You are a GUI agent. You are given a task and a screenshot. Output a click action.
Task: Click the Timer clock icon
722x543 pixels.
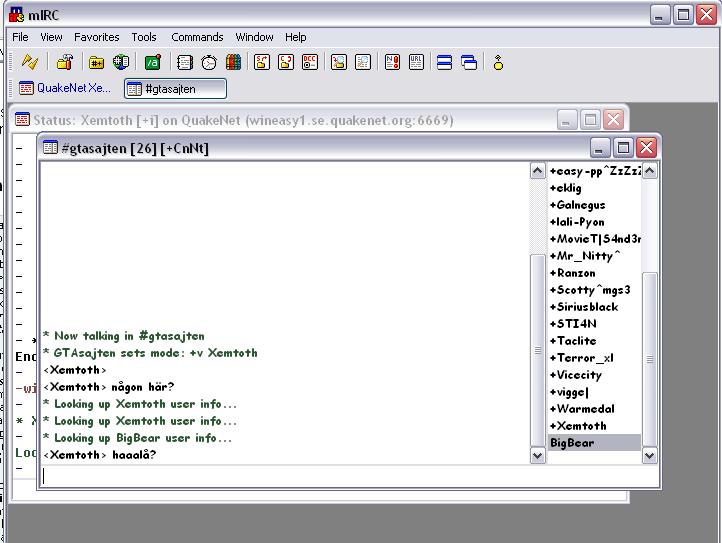tap(209, 62)
